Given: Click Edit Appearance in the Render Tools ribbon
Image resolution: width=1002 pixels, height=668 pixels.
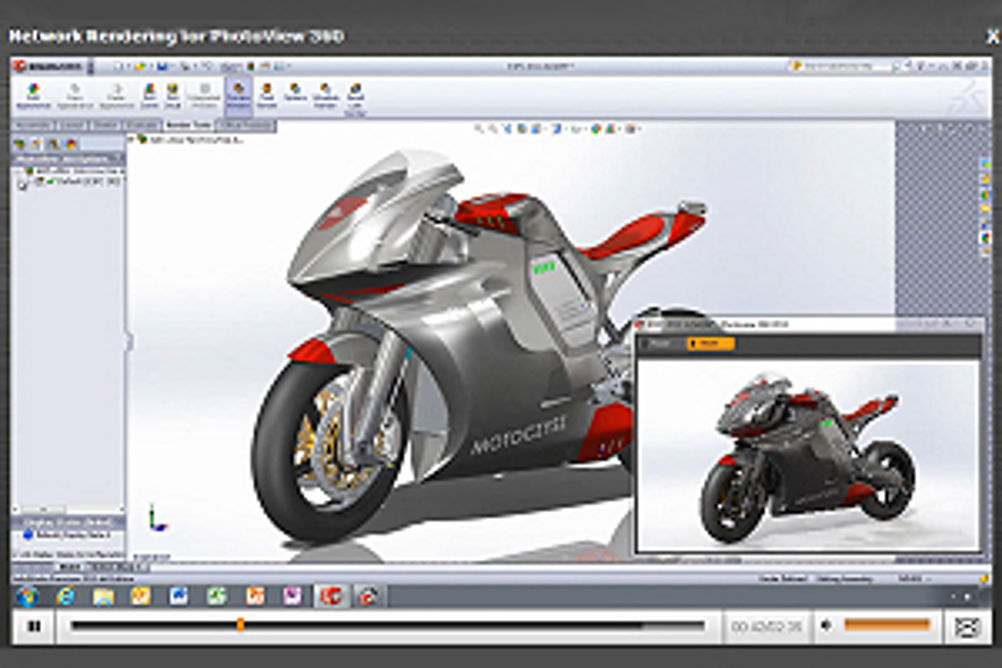Looking at the screenshot, I should [33, 96].
